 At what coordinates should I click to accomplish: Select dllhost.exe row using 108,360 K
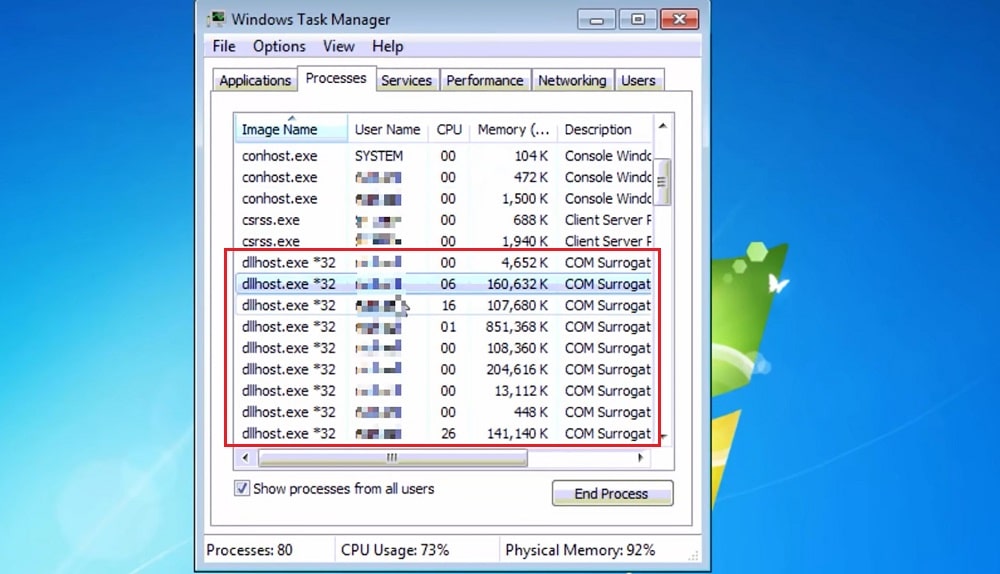pos(444,348)
